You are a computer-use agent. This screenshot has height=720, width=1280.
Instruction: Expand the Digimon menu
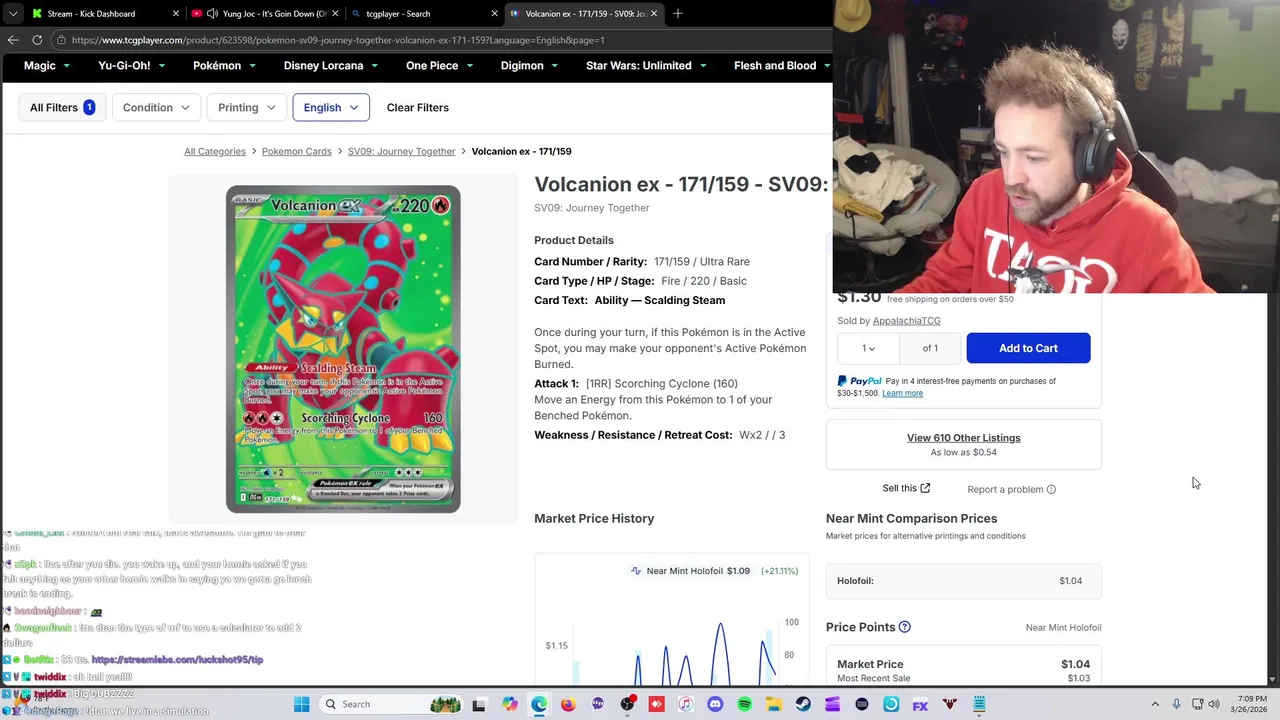[530, 66]
